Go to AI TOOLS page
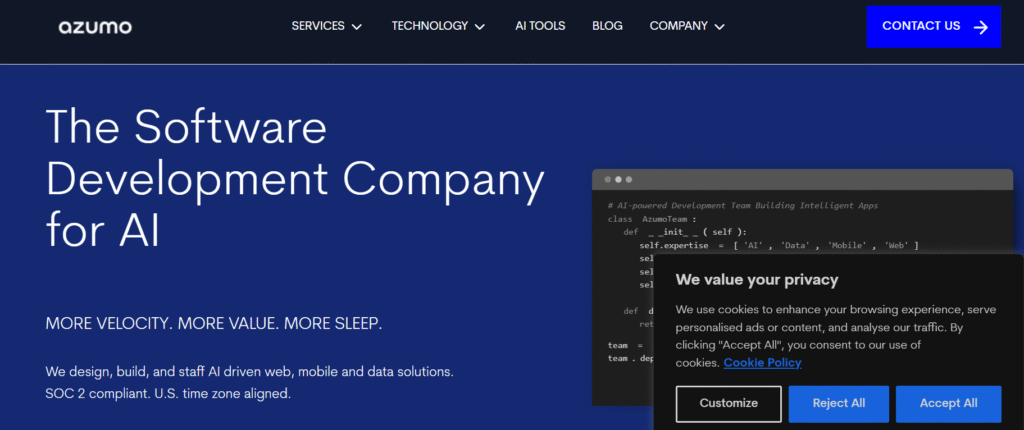Viewport: 1024px width, 430px height. click(540, 26)
